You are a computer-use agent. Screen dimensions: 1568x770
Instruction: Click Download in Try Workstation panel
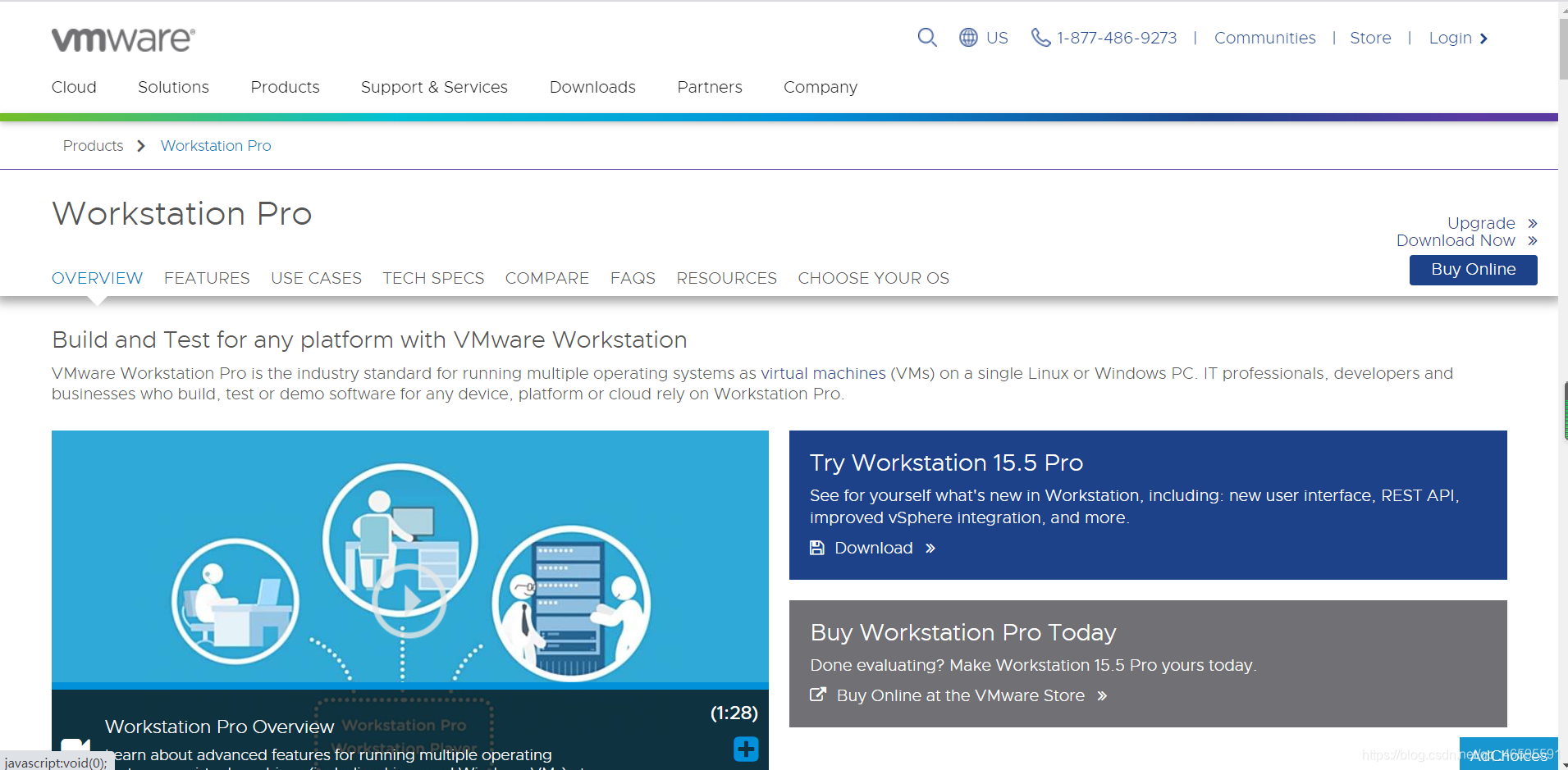pyautogui.click(x=873, y=548)
